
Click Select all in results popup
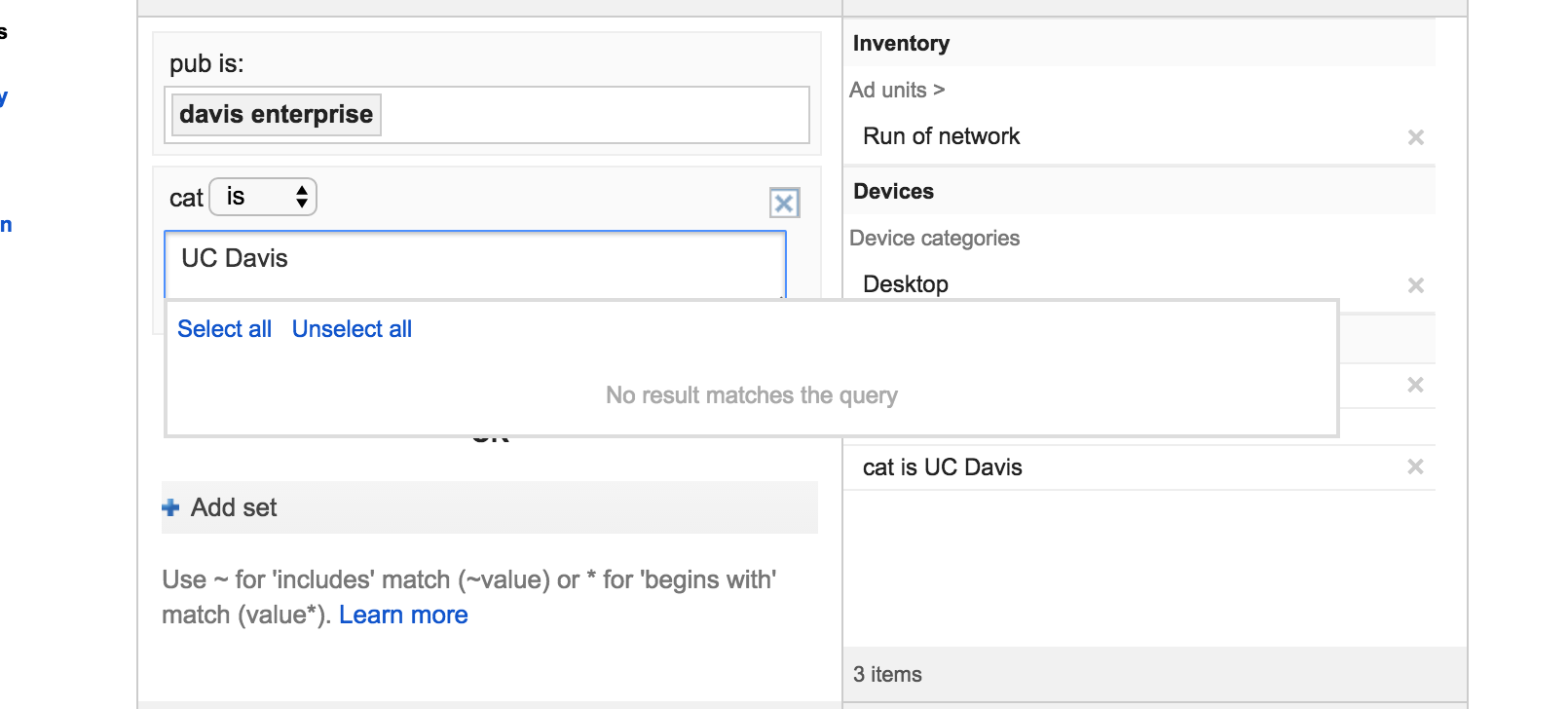point(224,329)
